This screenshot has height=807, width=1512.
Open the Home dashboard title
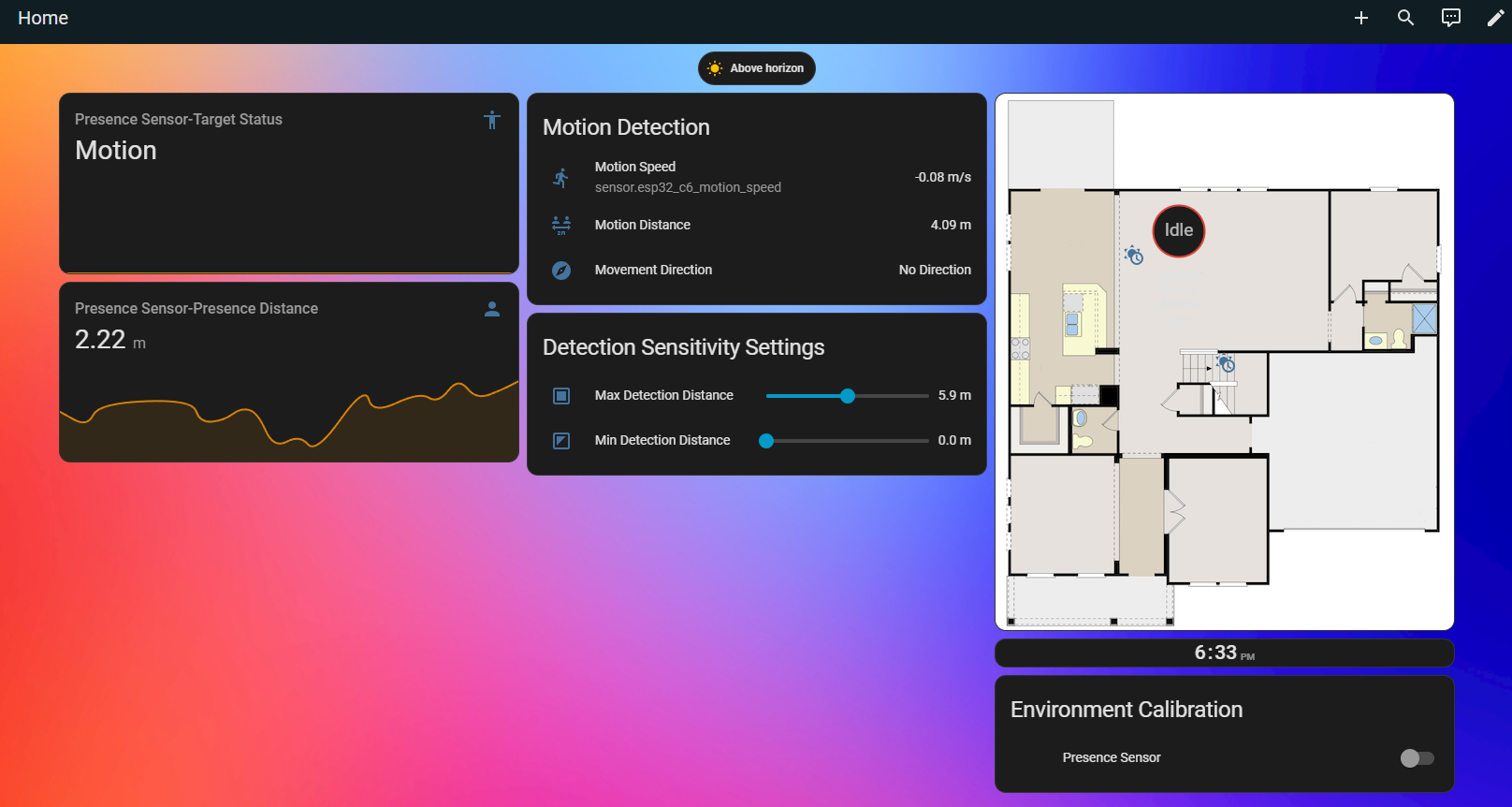[43, 18]
